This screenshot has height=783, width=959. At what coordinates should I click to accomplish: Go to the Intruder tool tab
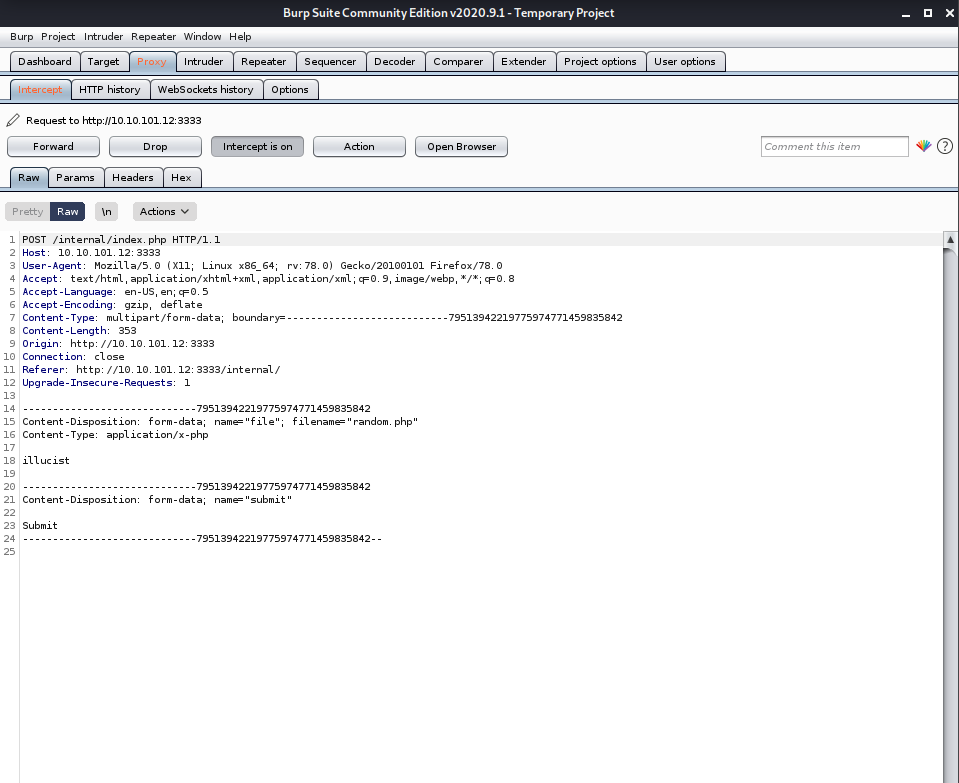[204, 62]
